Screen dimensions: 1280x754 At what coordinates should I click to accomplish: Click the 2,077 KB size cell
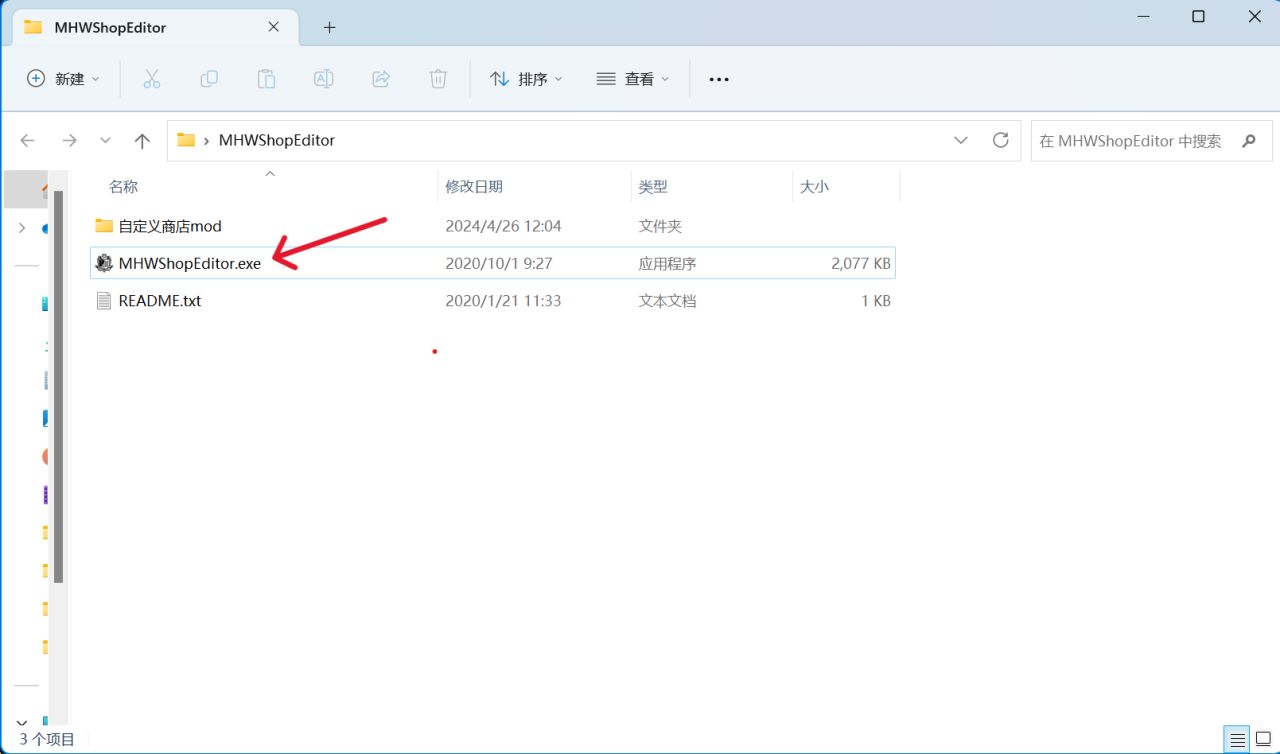pos(860,263)
